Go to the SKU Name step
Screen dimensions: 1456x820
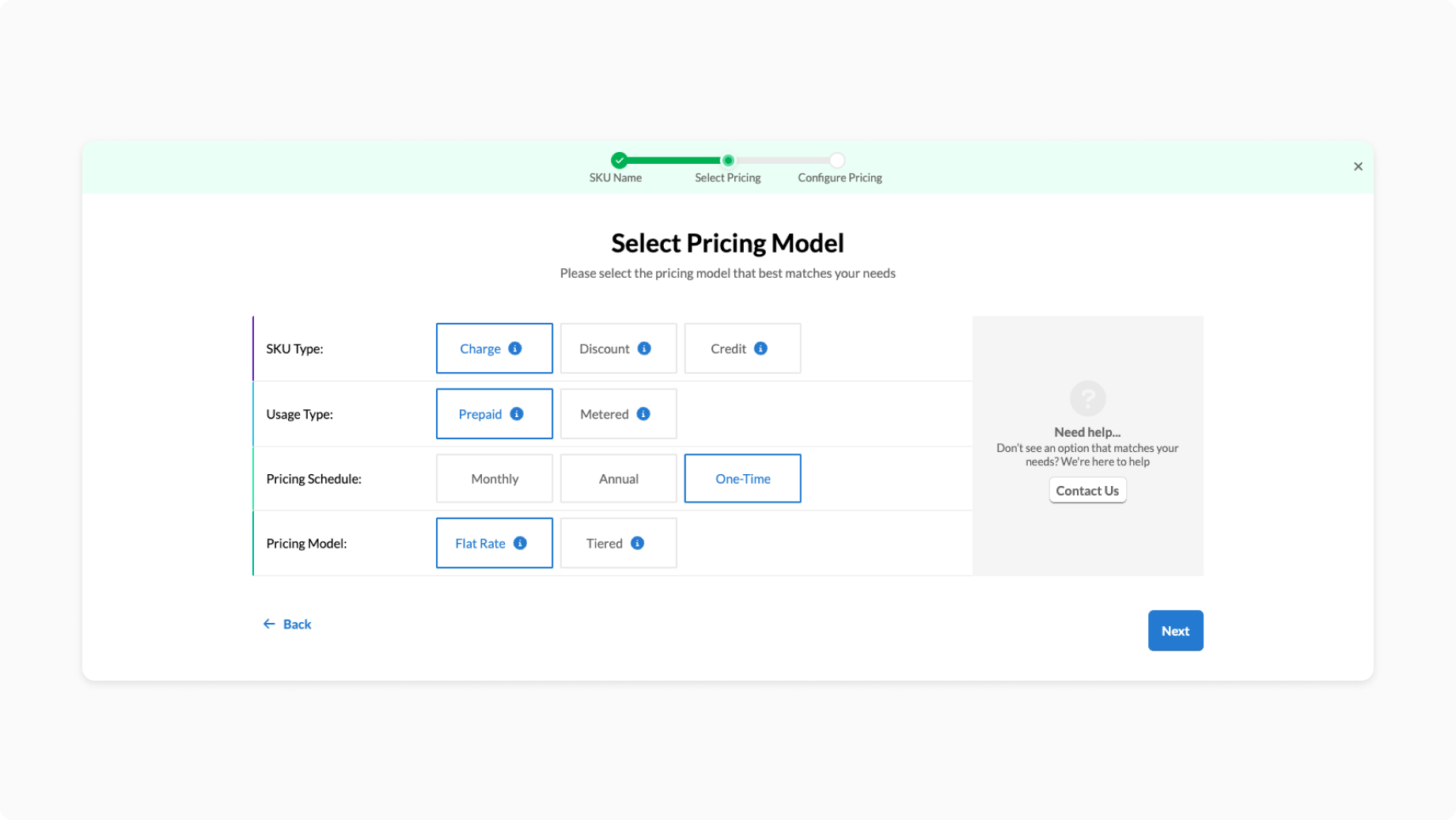619,161
